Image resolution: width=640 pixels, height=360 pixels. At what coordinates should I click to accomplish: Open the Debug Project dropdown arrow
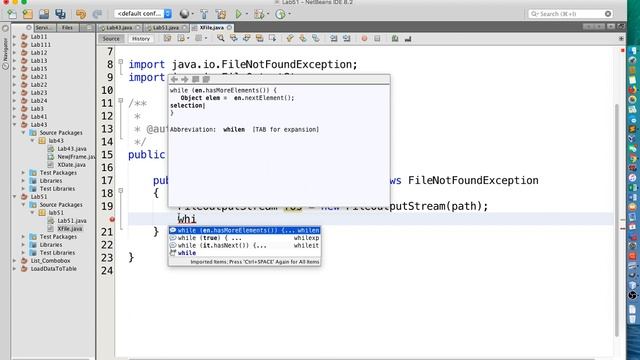click(x=268, y=14)
